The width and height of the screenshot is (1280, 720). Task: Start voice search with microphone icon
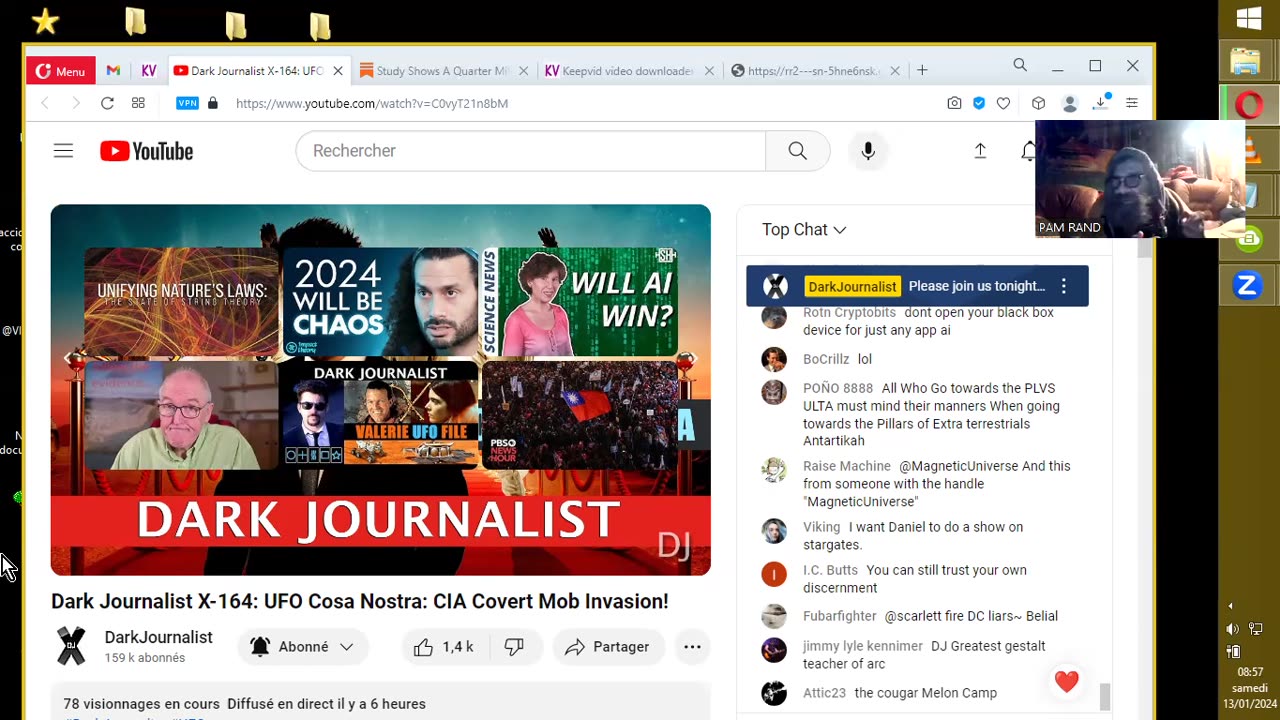pyautogui.click(x=868, y=151)
